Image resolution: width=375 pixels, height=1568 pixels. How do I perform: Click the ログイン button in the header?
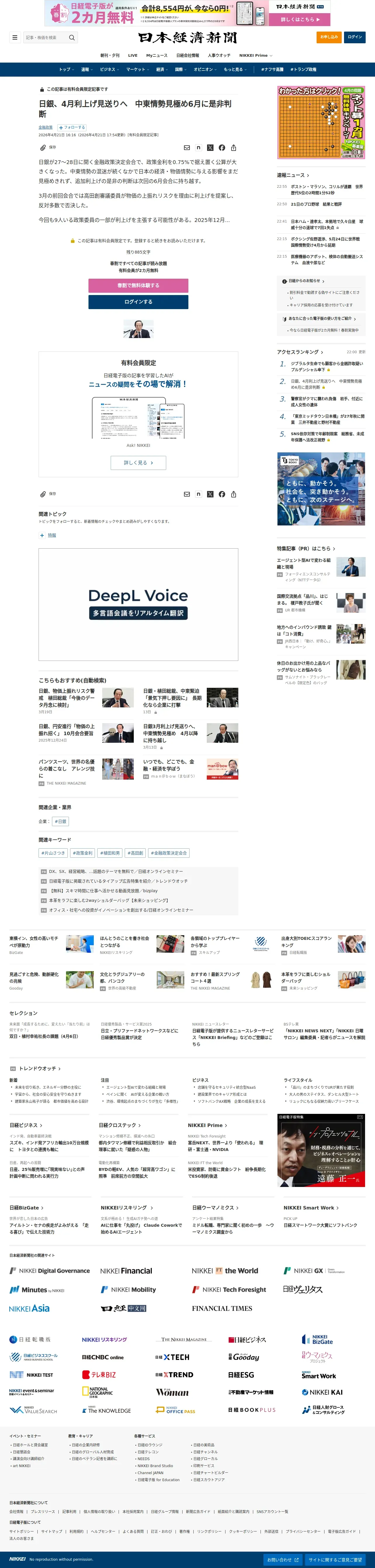[355, 37]
